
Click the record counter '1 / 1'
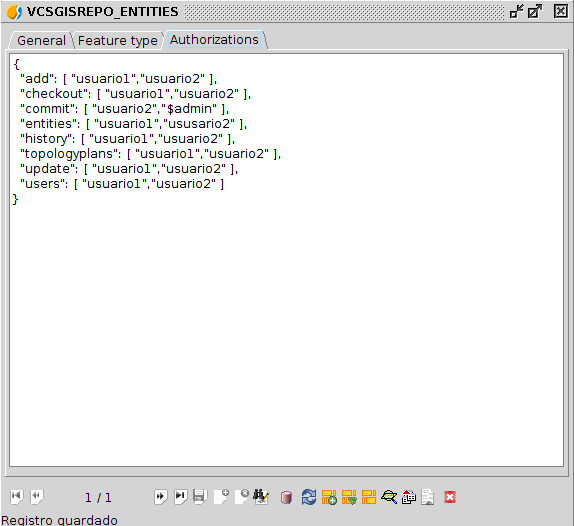[x=98, y=497]
